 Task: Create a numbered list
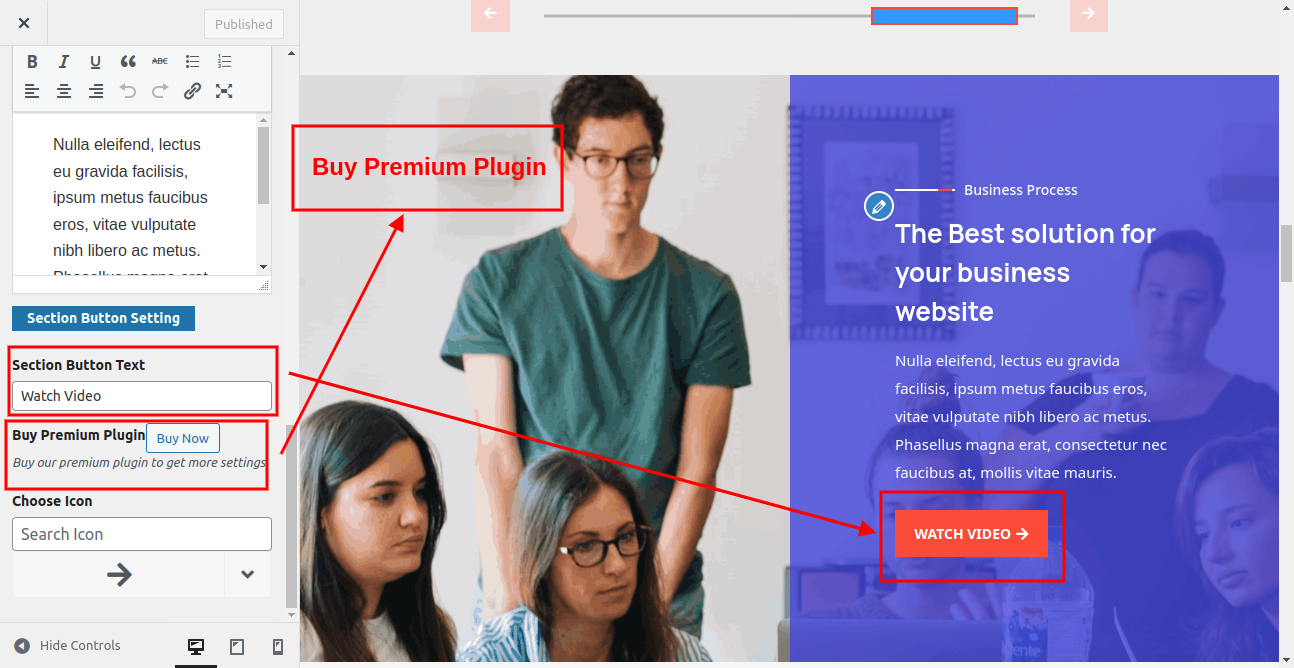224,62
